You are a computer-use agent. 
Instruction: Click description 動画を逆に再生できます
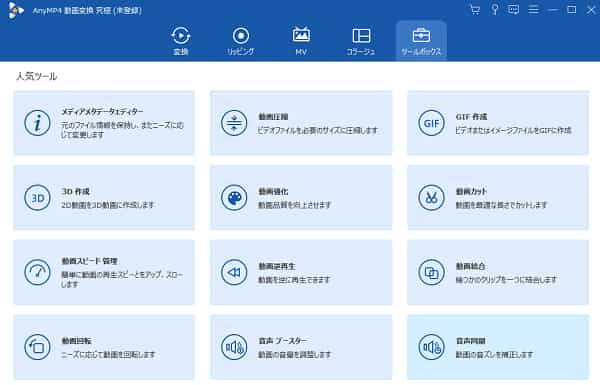[293, 280]
